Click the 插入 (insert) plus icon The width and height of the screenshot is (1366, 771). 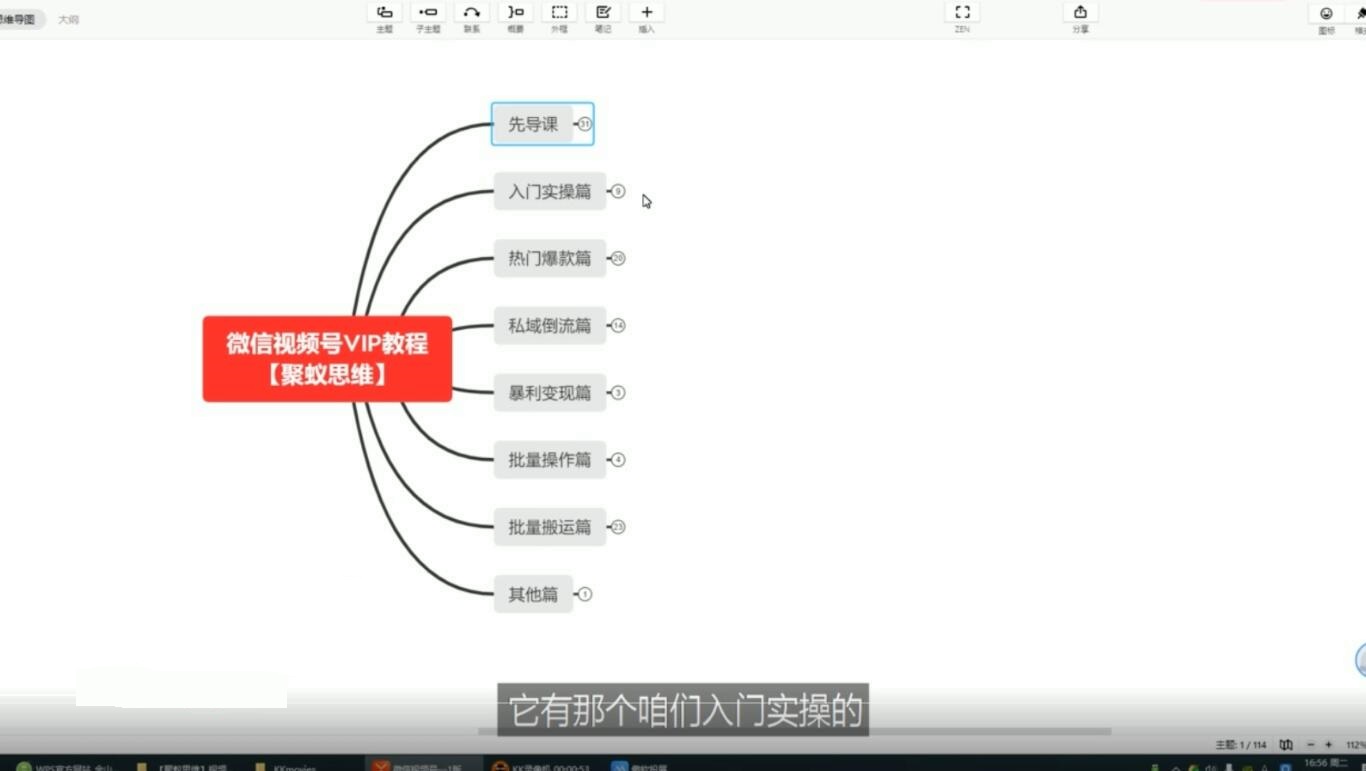point(647,13)
